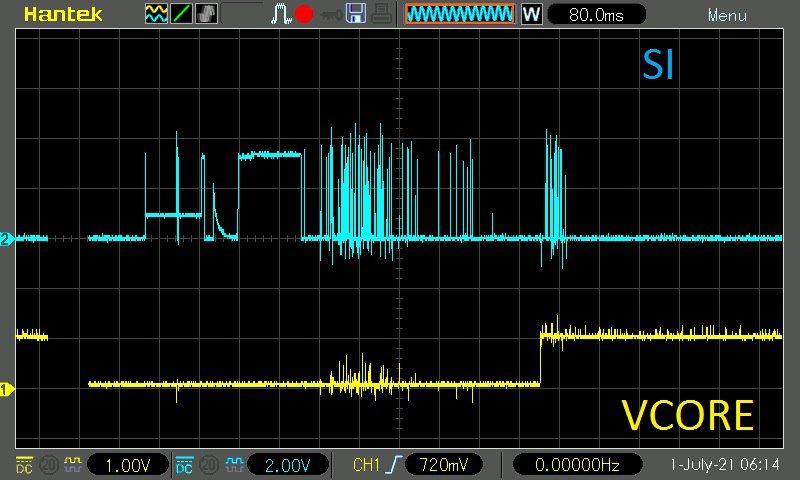Click the cyan CH2 DC coupling icon
Screen dimensions: 800x480
click(x=184, y=465)
